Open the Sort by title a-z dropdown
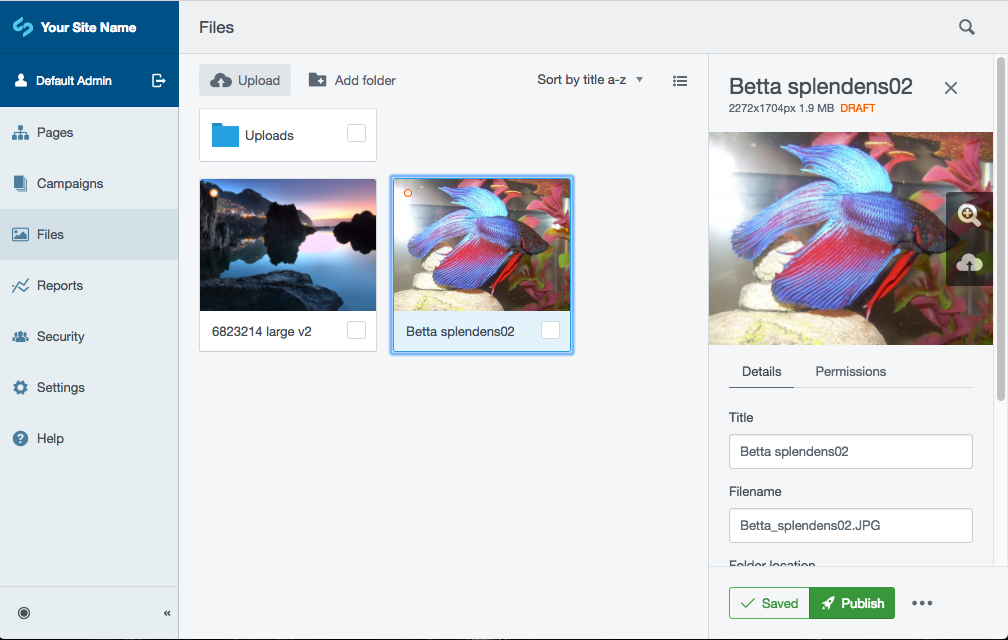 pos(590,80)
